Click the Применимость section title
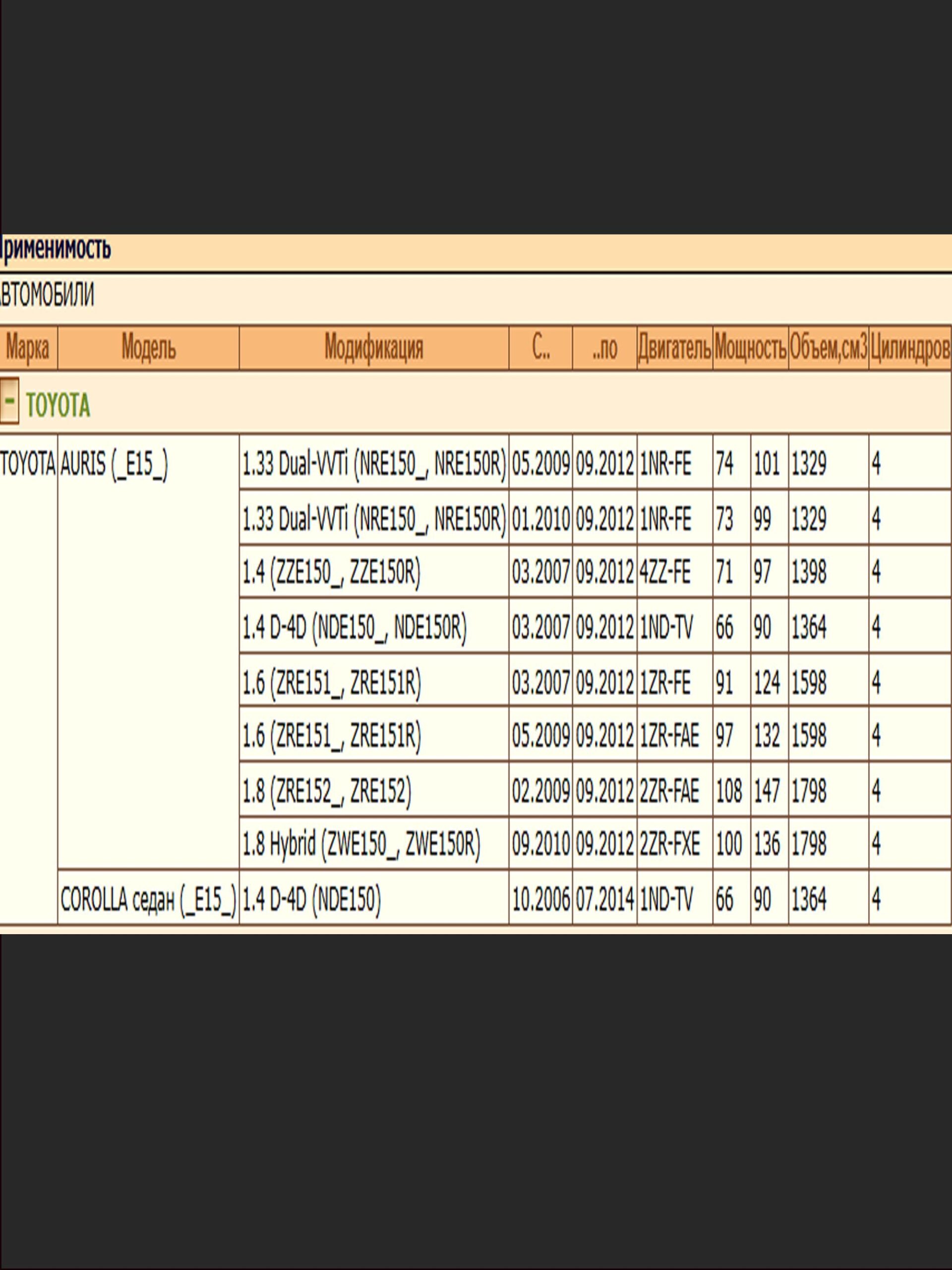 (x=56, y=249)
